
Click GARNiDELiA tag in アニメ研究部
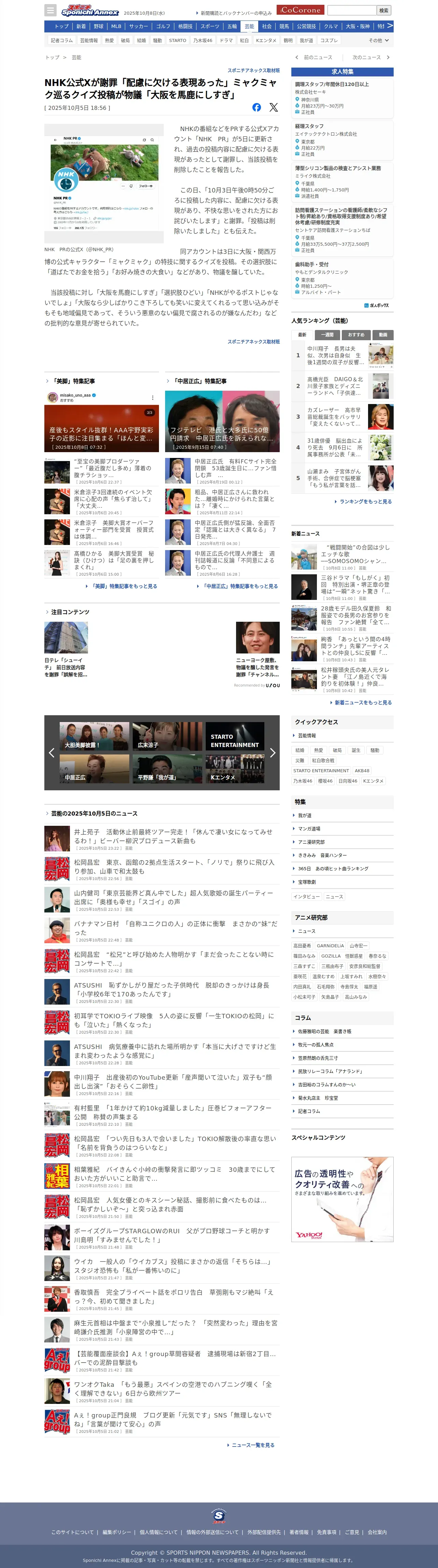click(330, 945)
